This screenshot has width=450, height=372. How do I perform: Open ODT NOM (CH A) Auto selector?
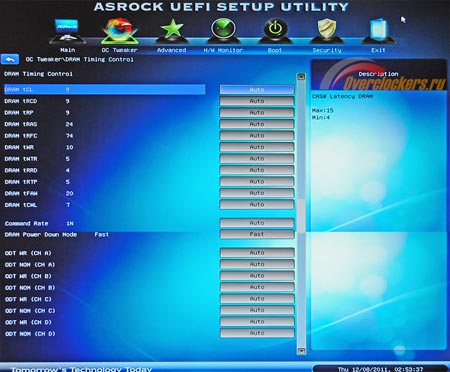(x=257, y=264)
